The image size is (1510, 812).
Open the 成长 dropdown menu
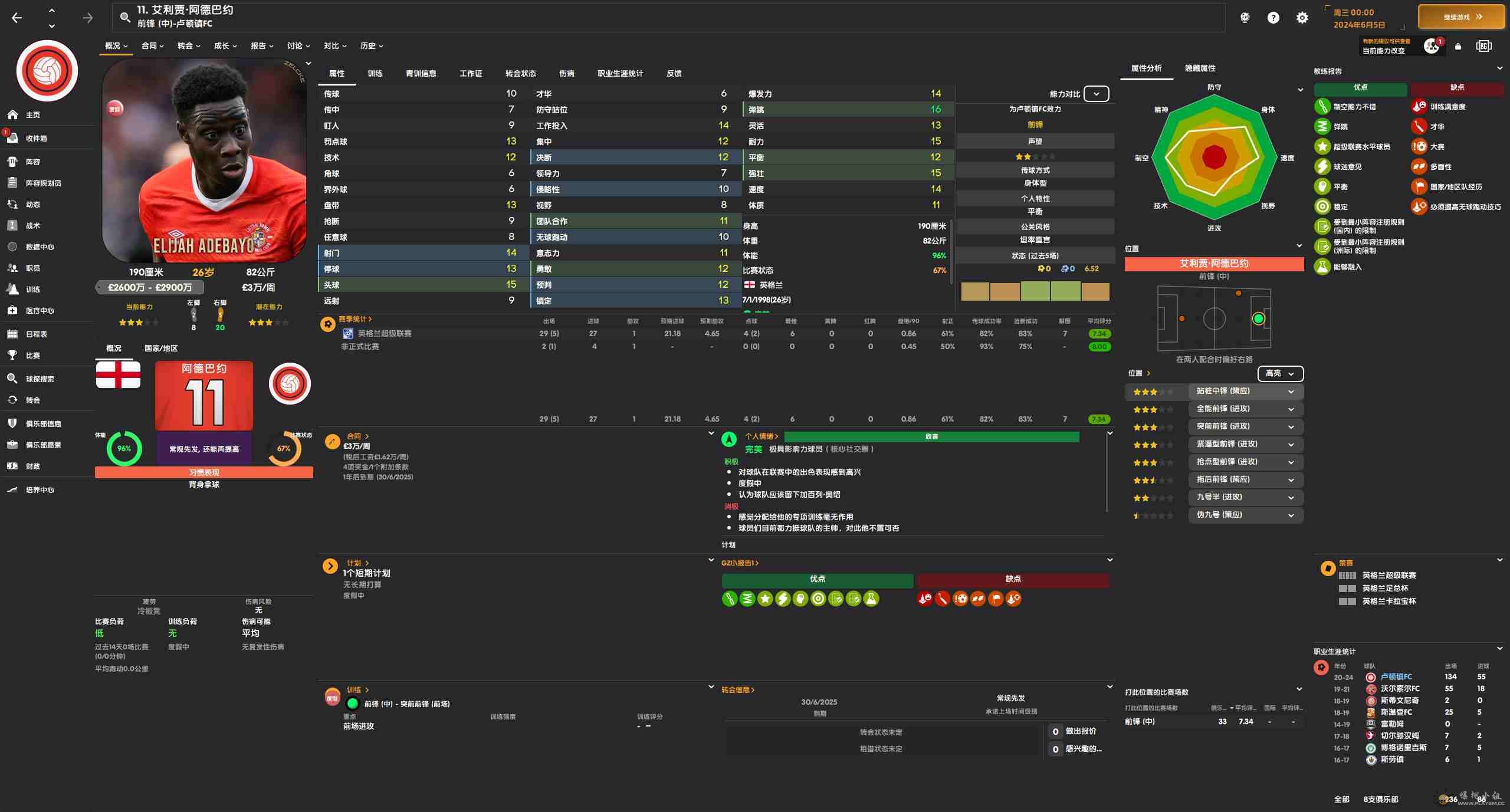point(225,46)
